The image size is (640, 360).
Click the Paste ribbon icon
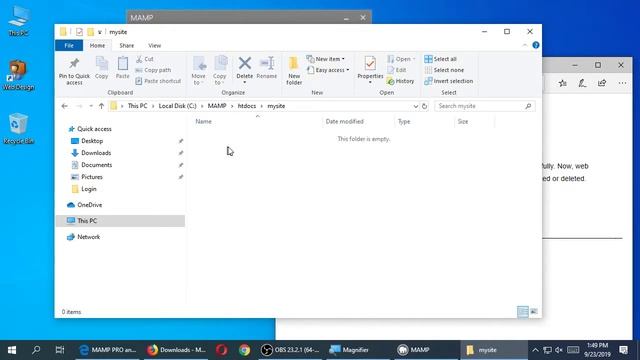pos(122,68)
